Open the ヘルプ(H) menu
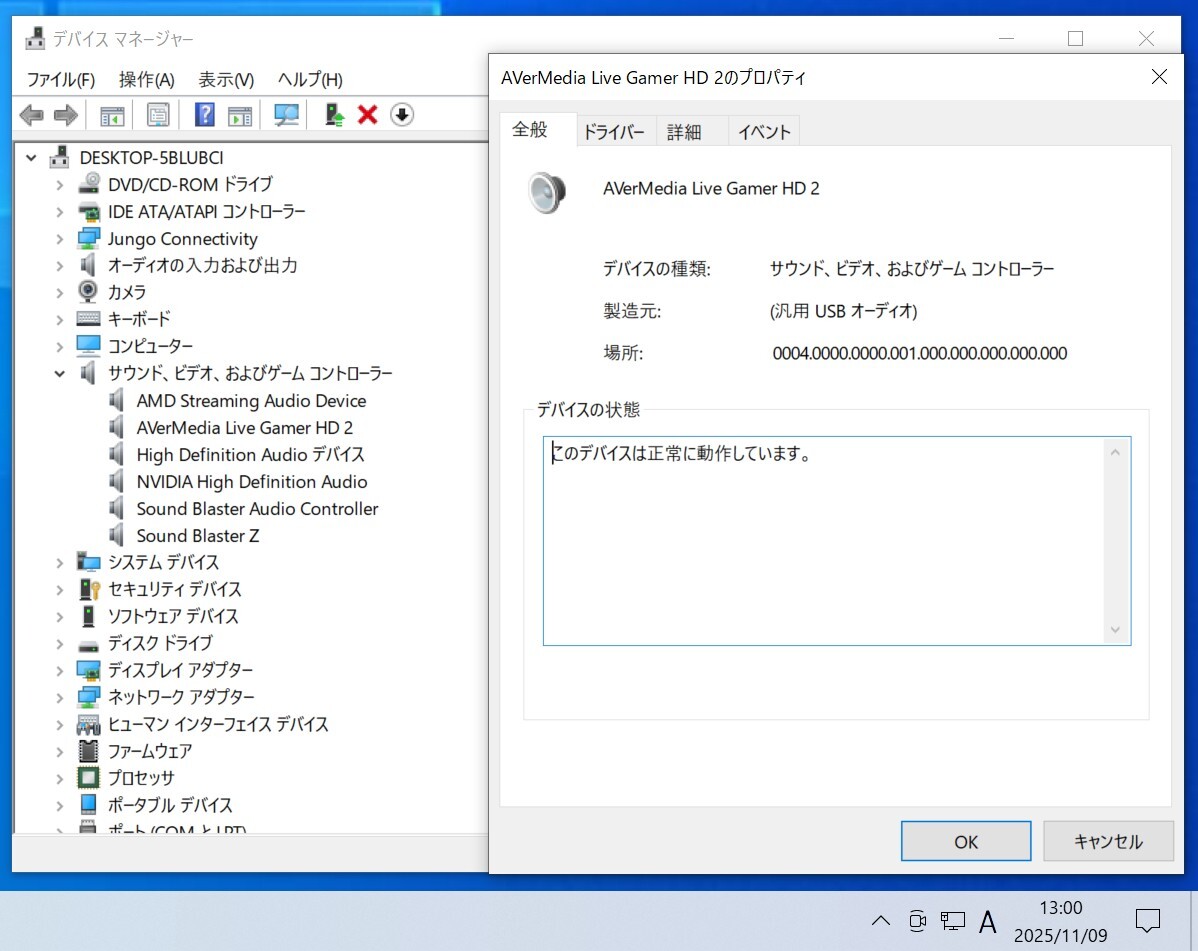1198x951 pixels. (x=310, y=79)
